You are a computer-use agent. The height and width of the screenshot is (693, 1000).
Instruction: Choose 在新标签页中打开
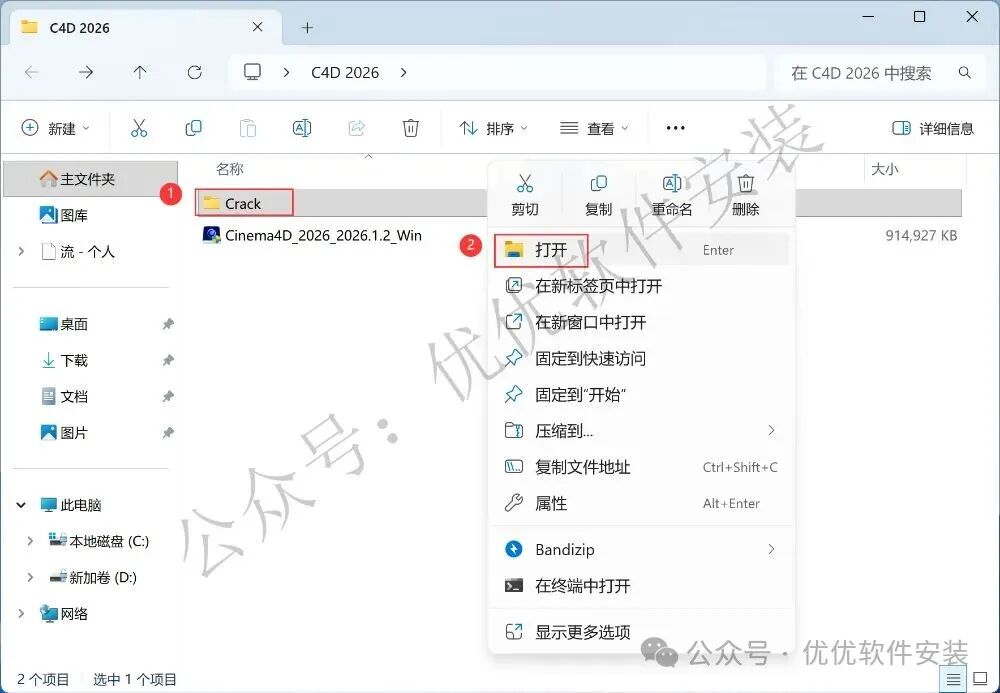click(642, 286)
